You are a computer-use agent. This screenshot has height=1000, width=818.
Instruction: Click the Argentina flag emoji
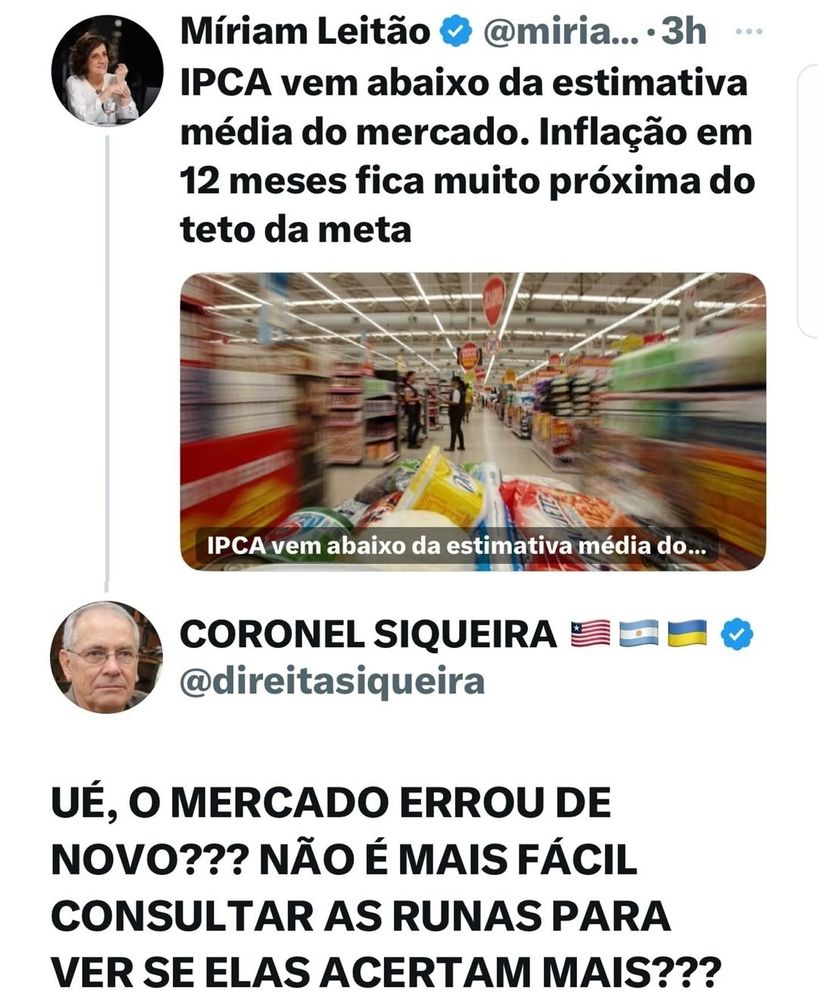click(639, 635)
